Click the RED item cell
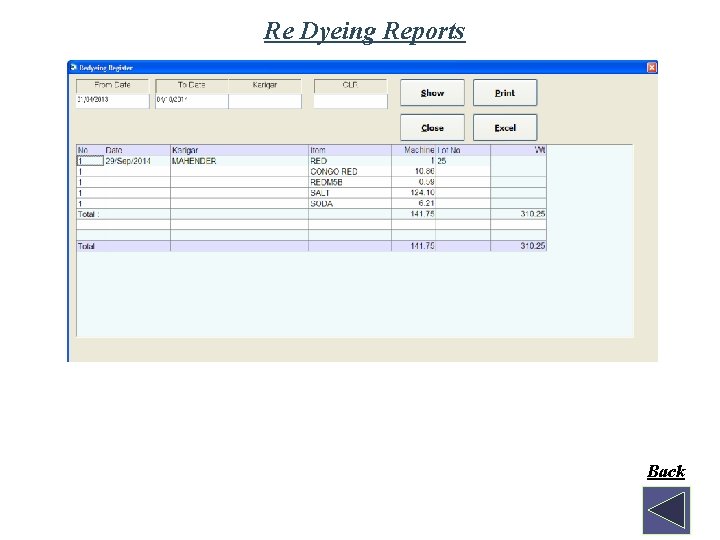This screenshot has width=720, height=540. [x=350, y=161]
